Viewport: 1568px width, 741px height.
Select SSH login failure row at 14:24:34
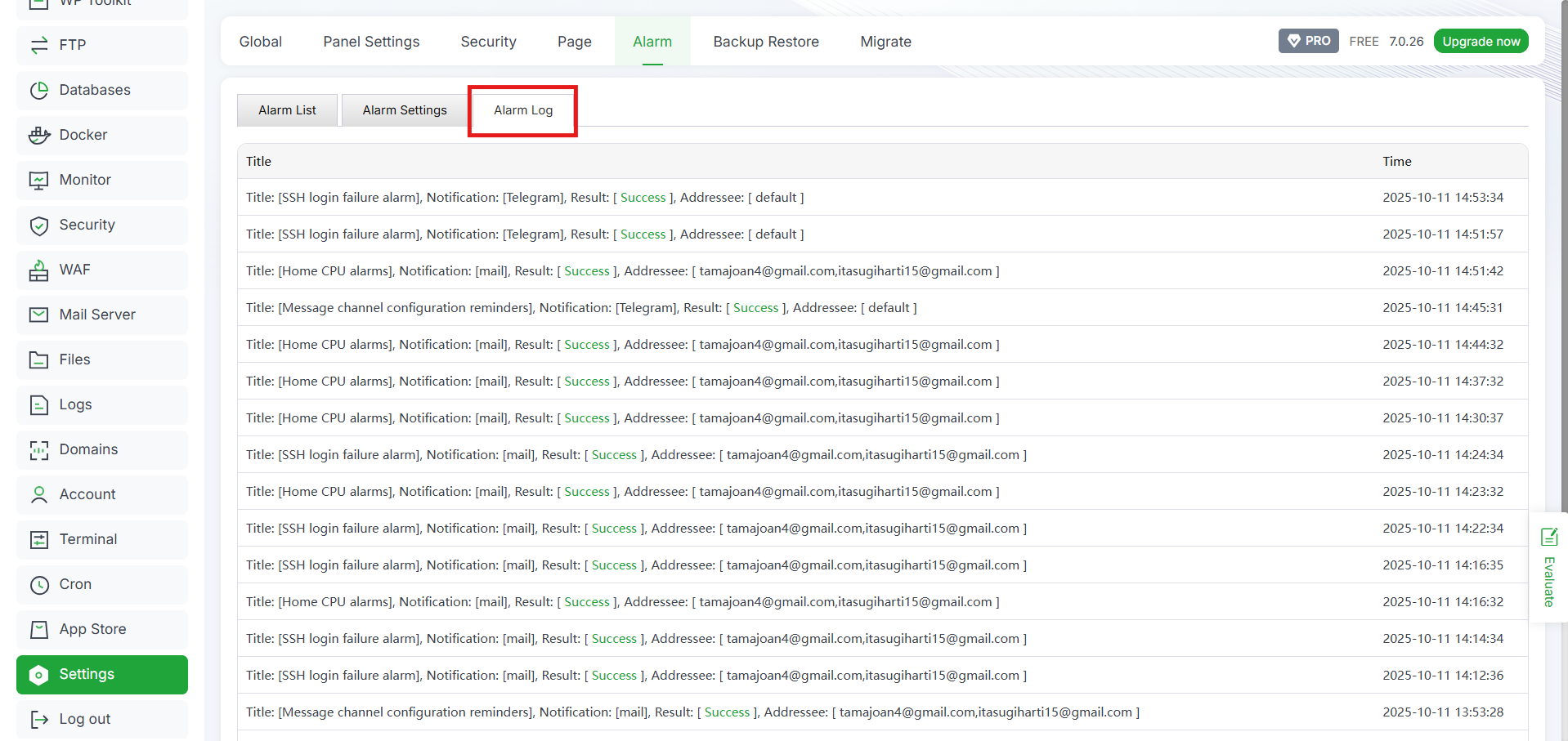[882, 455]
